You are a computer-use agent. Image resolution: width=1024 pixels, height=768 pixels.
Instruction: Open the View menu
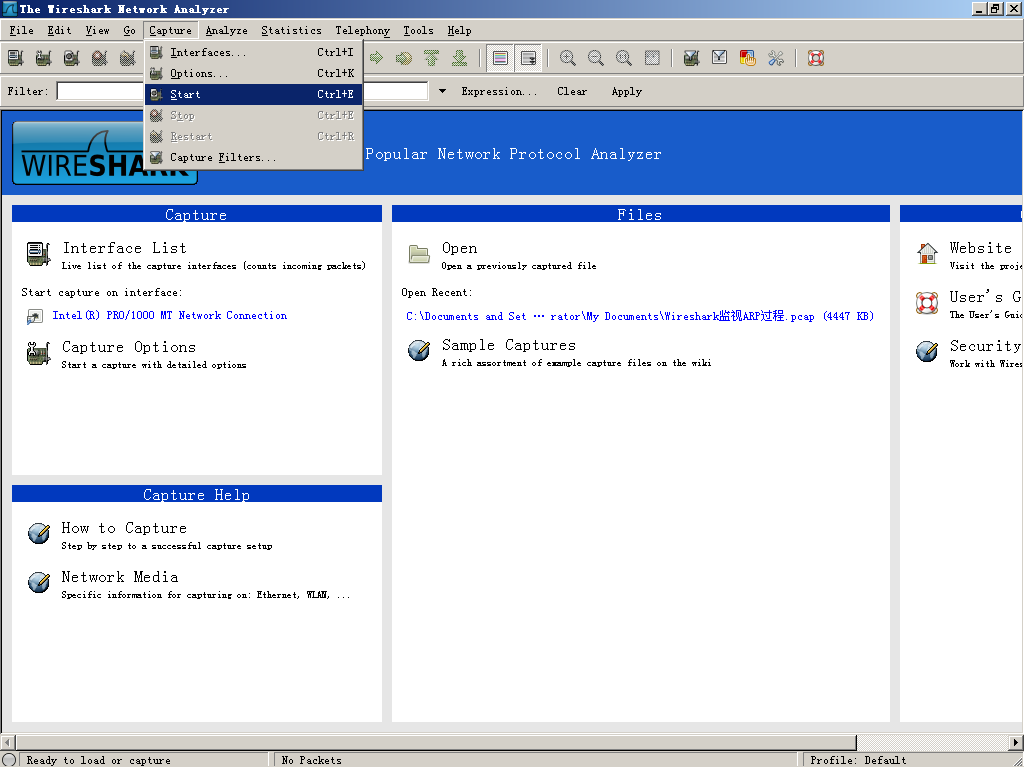pyautogui.click(x=97, y=30)
